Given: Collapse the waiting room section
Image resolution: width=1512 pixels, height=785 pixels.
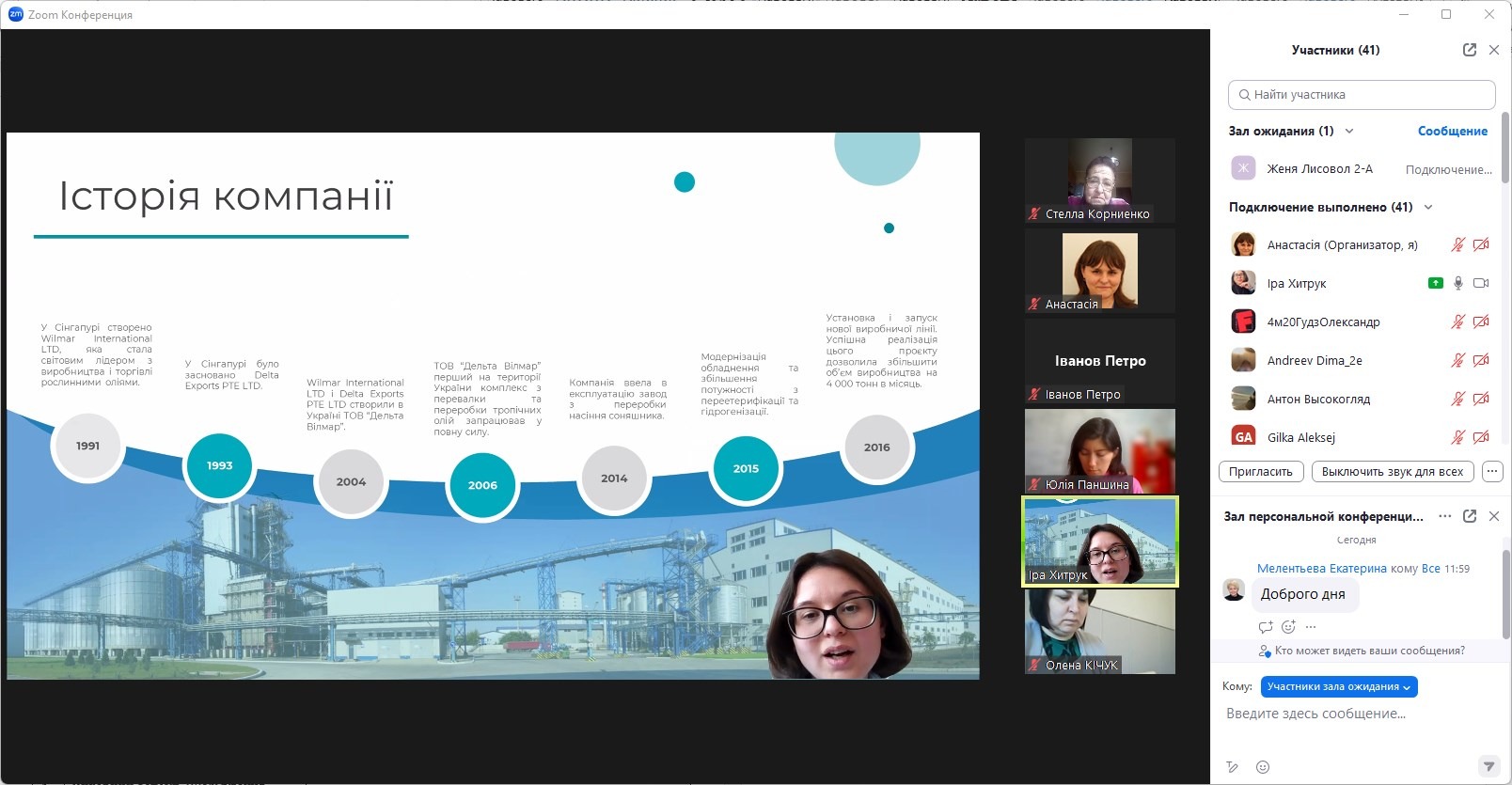Looking at the screenshot, I should [1349, 132].
